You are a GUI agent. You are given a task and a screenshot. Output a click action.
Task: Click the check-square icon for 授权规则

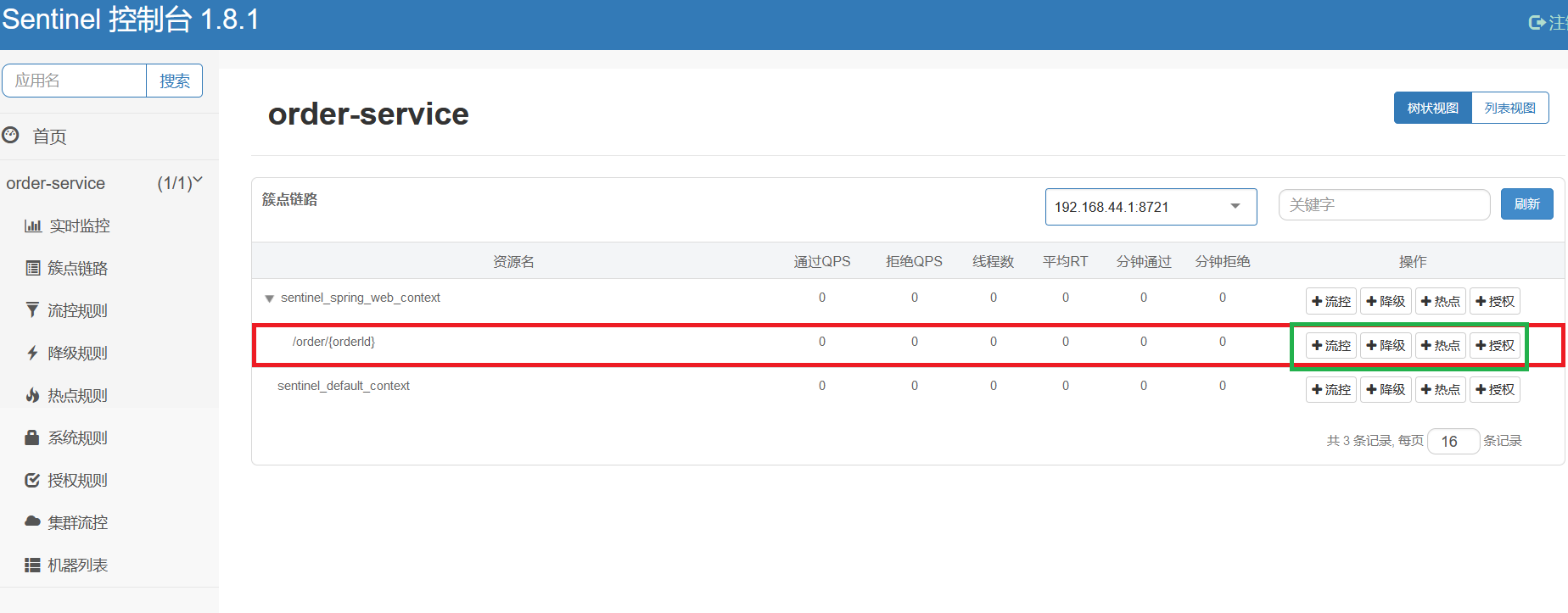pos(32,480)
